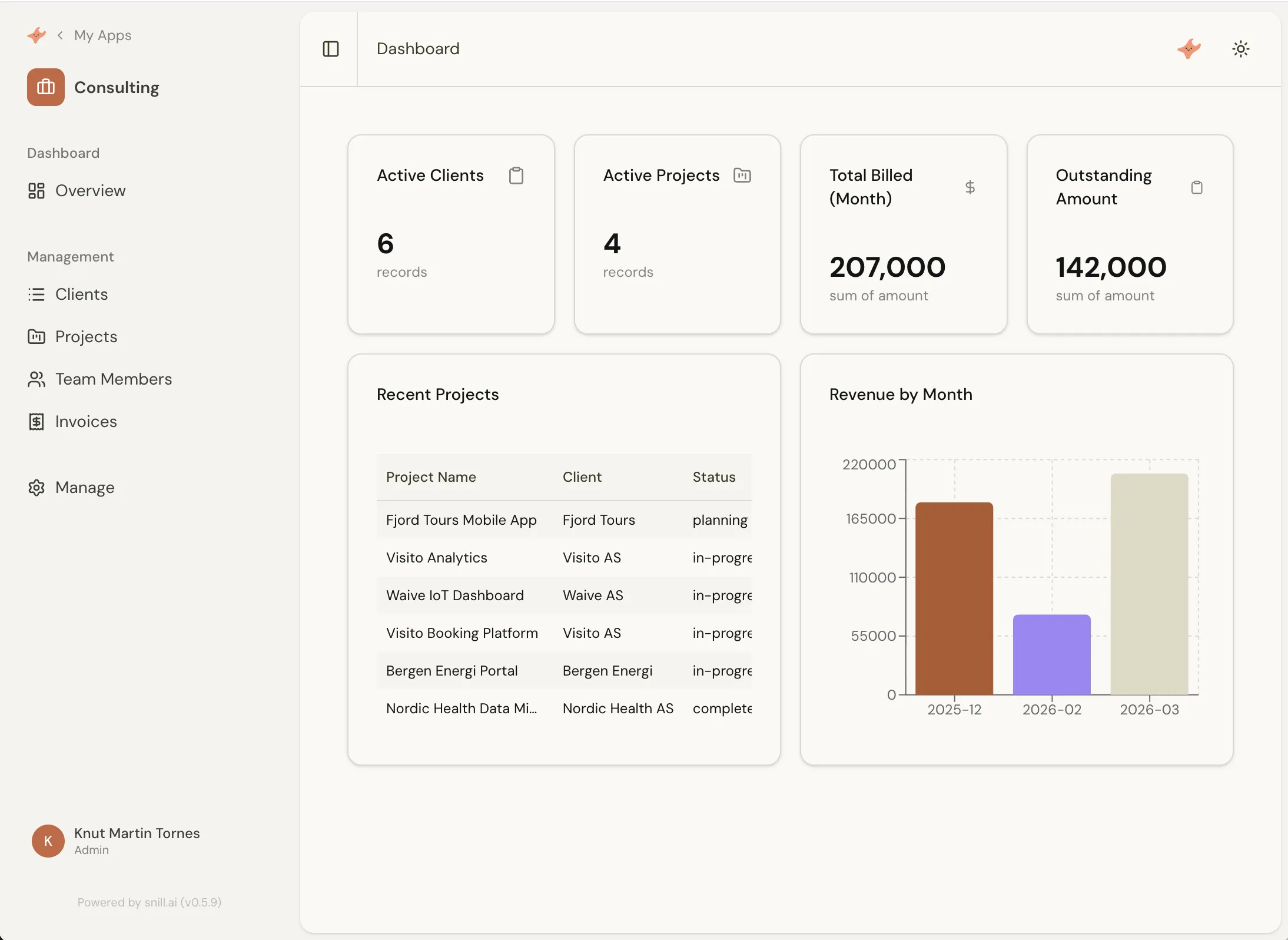Collapse the sidebar using the panel toggle
The height and width of the screenshot is (940, 1288).
point(330,49)
